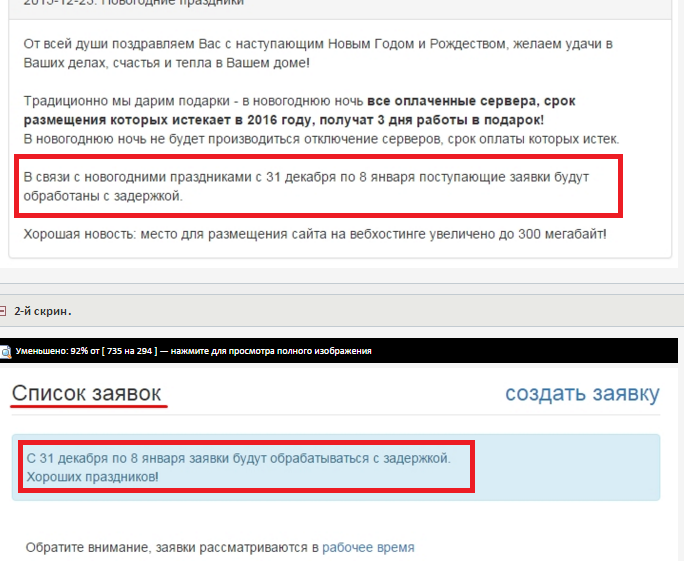This screenshot has width=684, height=561.
Task: Click the magnifier icon in the black image bar
Action: point(5,351)
